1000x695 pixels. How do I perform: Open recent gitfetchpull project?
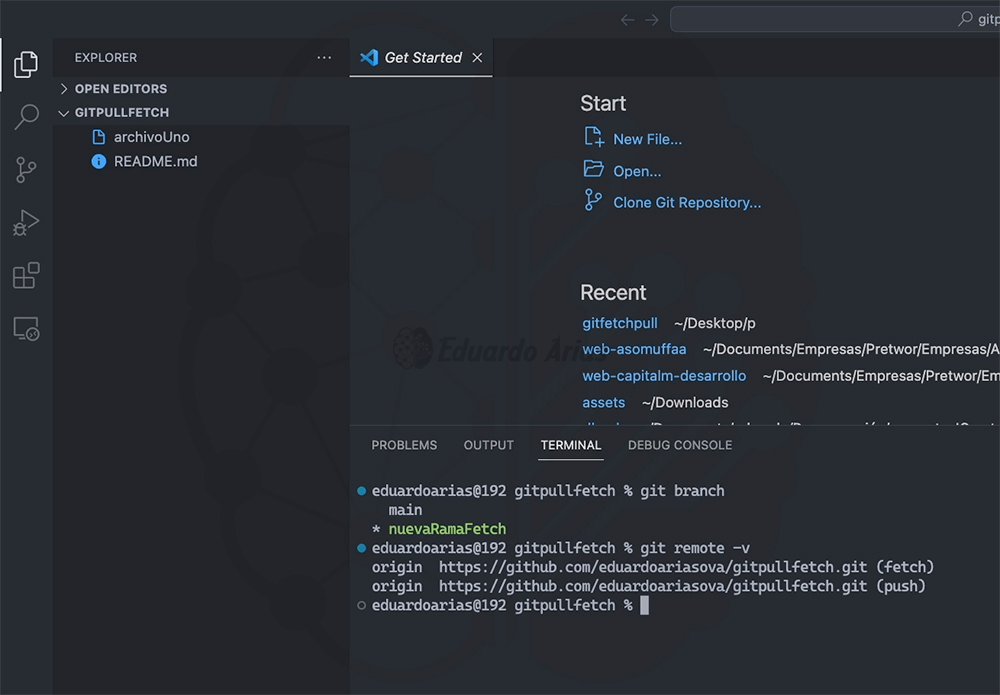click(619, 323)
